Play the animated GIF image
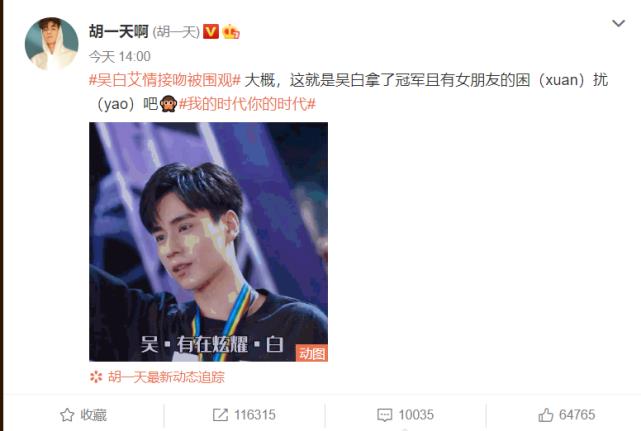641x431 pixels. pos(208,242)
